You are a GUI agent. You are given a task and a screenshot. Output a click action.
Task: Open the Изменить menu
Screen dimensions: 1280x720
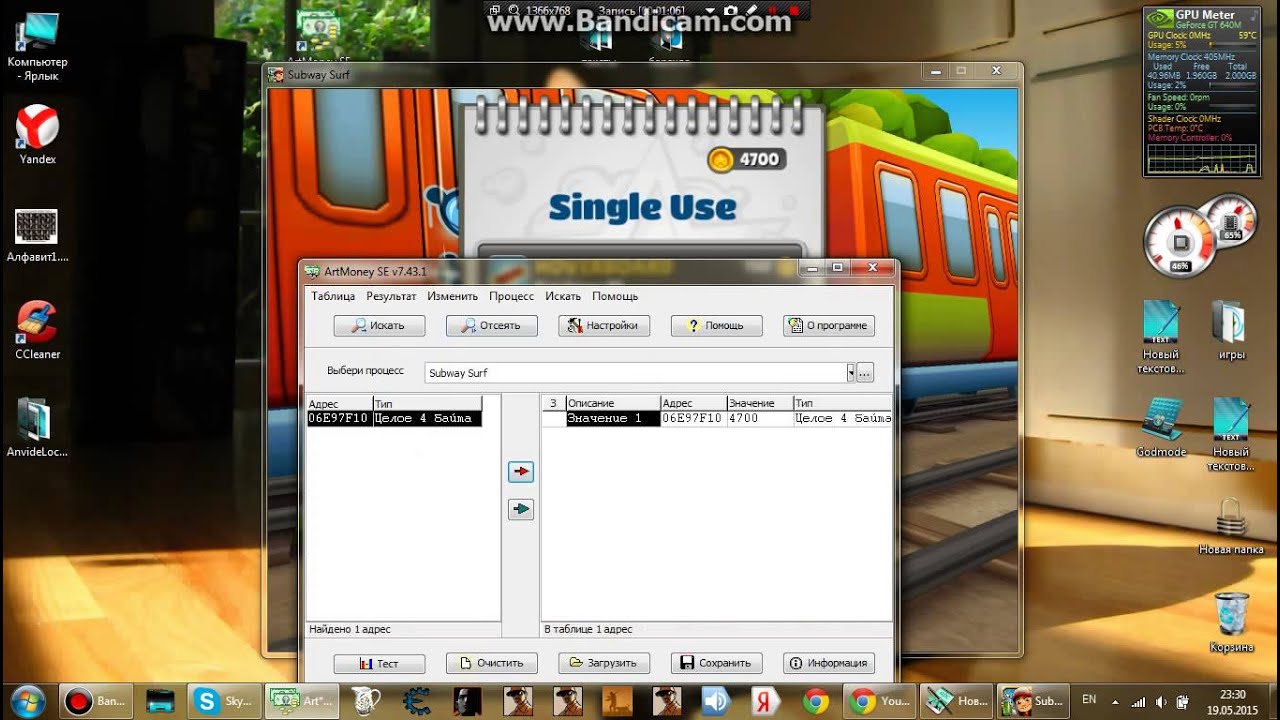click(x=452, y=296)
